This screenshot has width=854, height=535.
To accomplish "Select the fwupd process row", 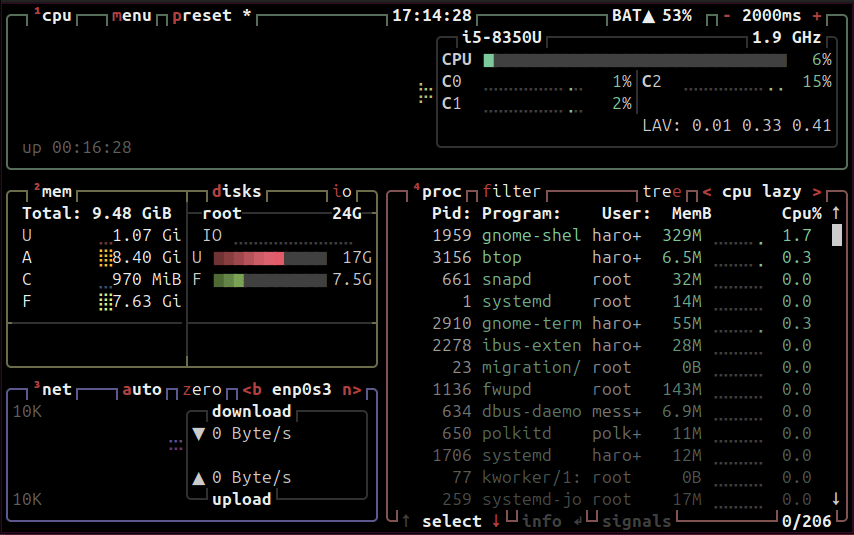I will [x=621, y=390].
